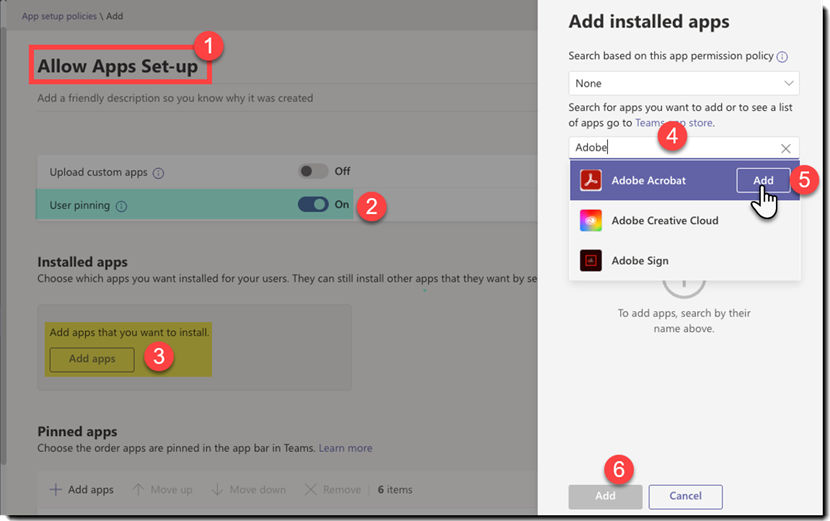Expand the app permission policy None dropdown
830x521 pixels.
click(684, 83)
